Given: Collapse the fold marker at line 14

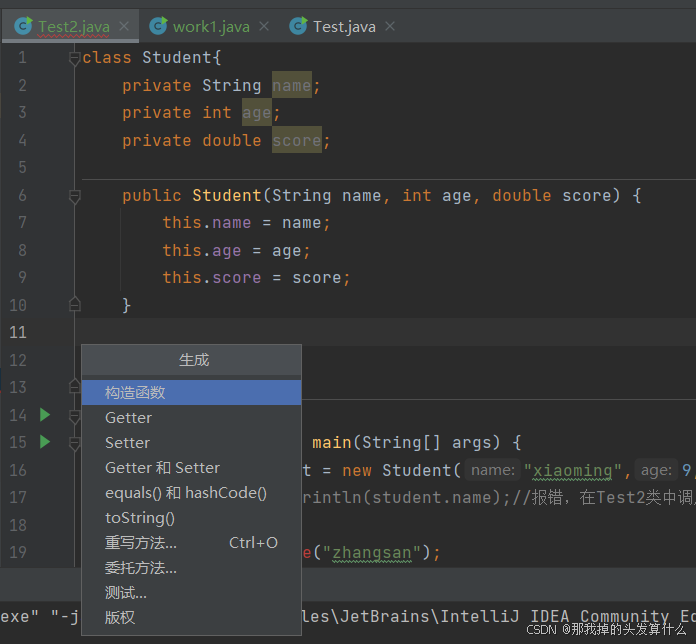Looking at the screenshot, I should [x=75, y=416].
